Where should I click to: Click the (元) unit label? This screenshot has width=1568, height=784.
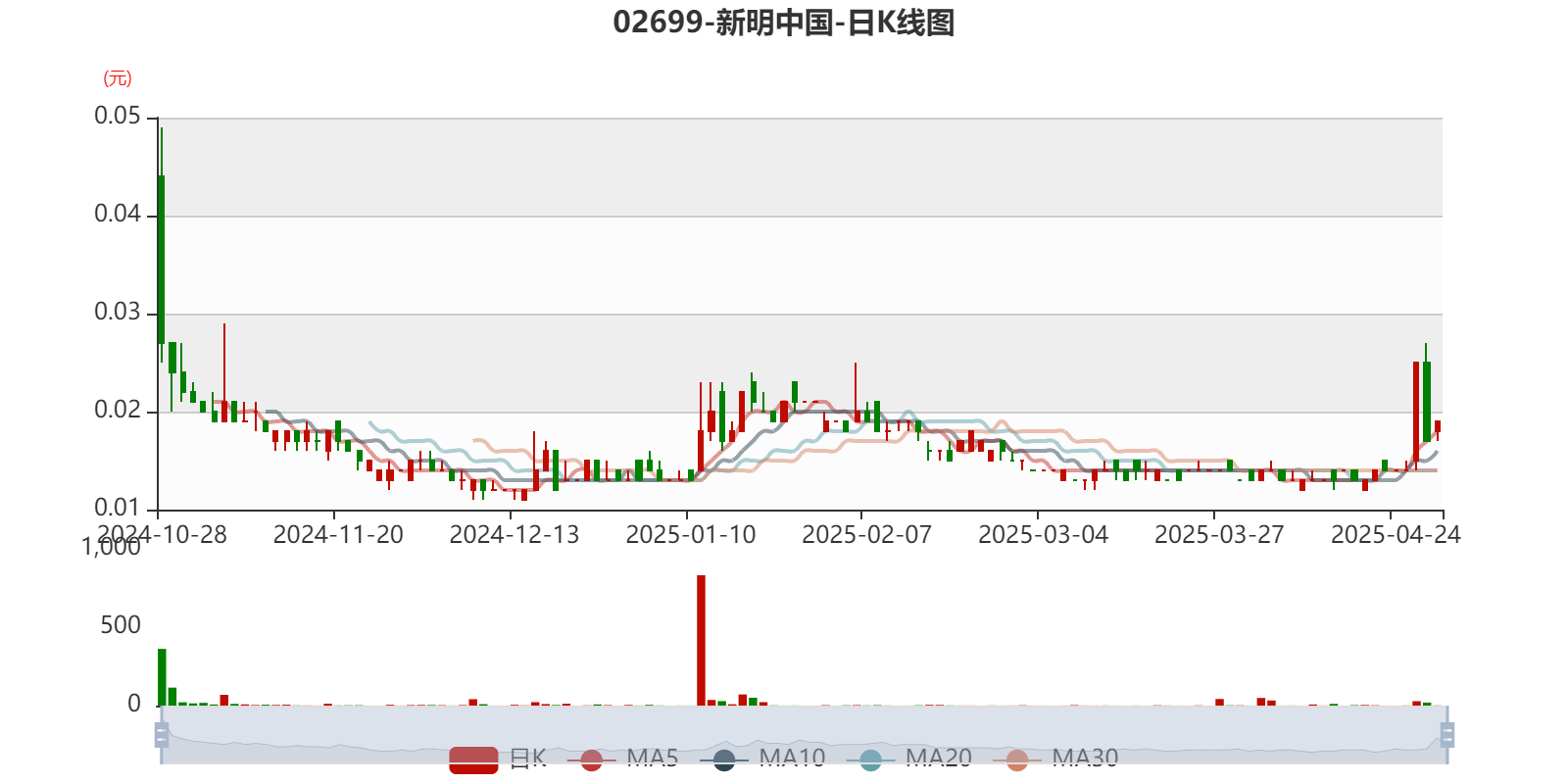[x=118, y=78]
